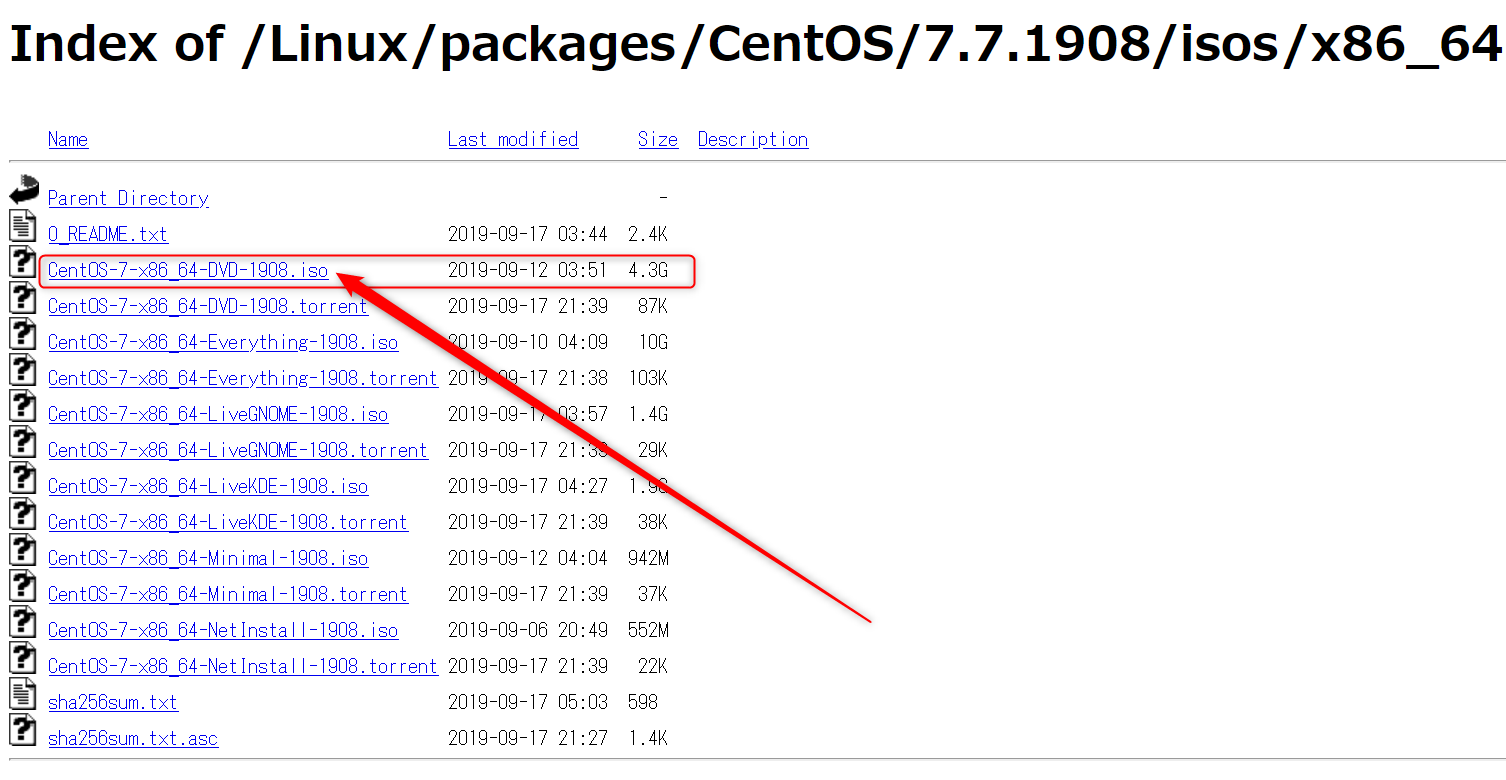Click the icon beside CentOS-7-x86_64-LiveGNOME-1908.iso
The image size is (1506, 780).
click(x=22, y=405)
